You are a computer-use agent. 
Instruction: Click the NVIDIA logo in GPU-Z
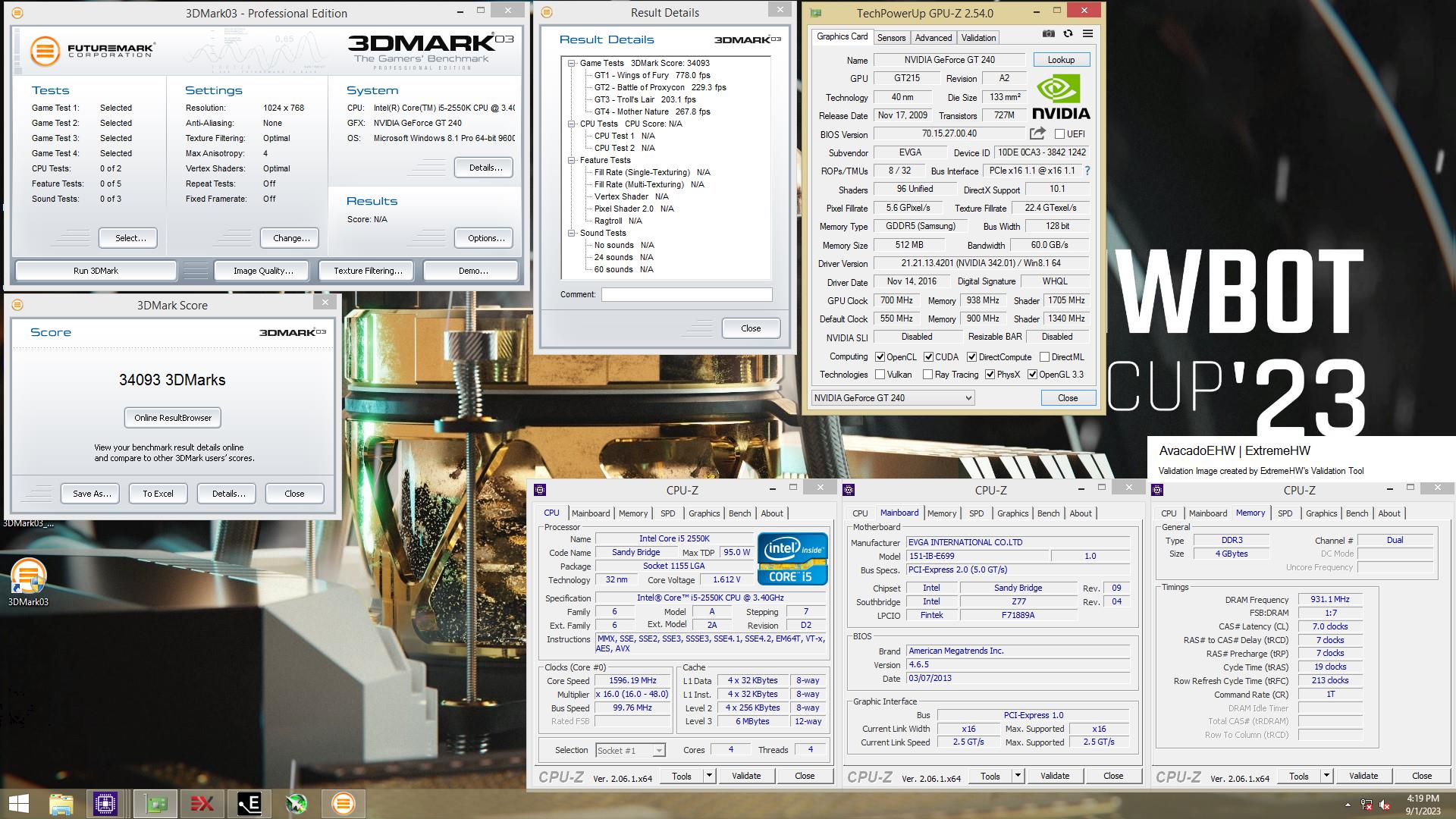point(1061,96)
